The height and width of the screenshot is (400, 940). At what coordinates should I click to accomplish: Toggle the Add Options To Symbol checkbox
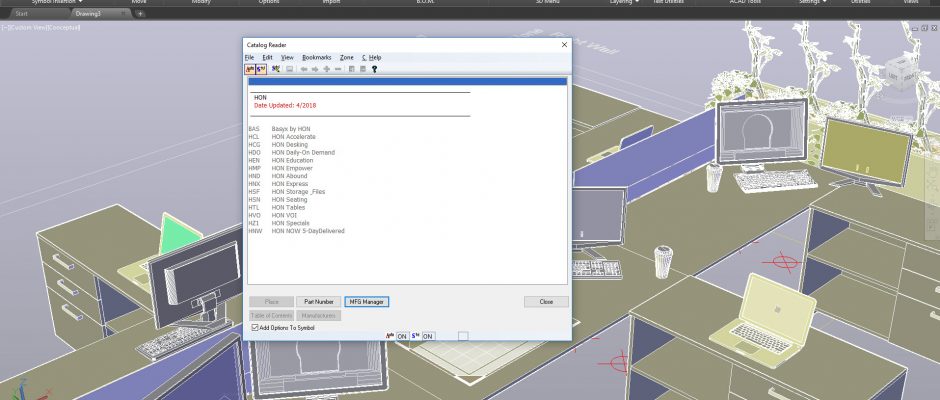click(255, 327)
